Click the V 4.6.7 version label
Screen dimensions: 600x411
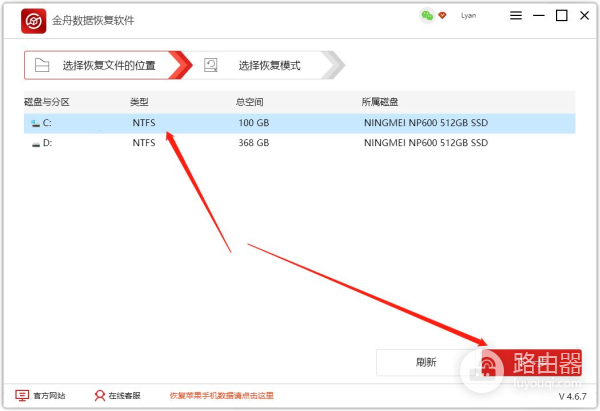572,396
